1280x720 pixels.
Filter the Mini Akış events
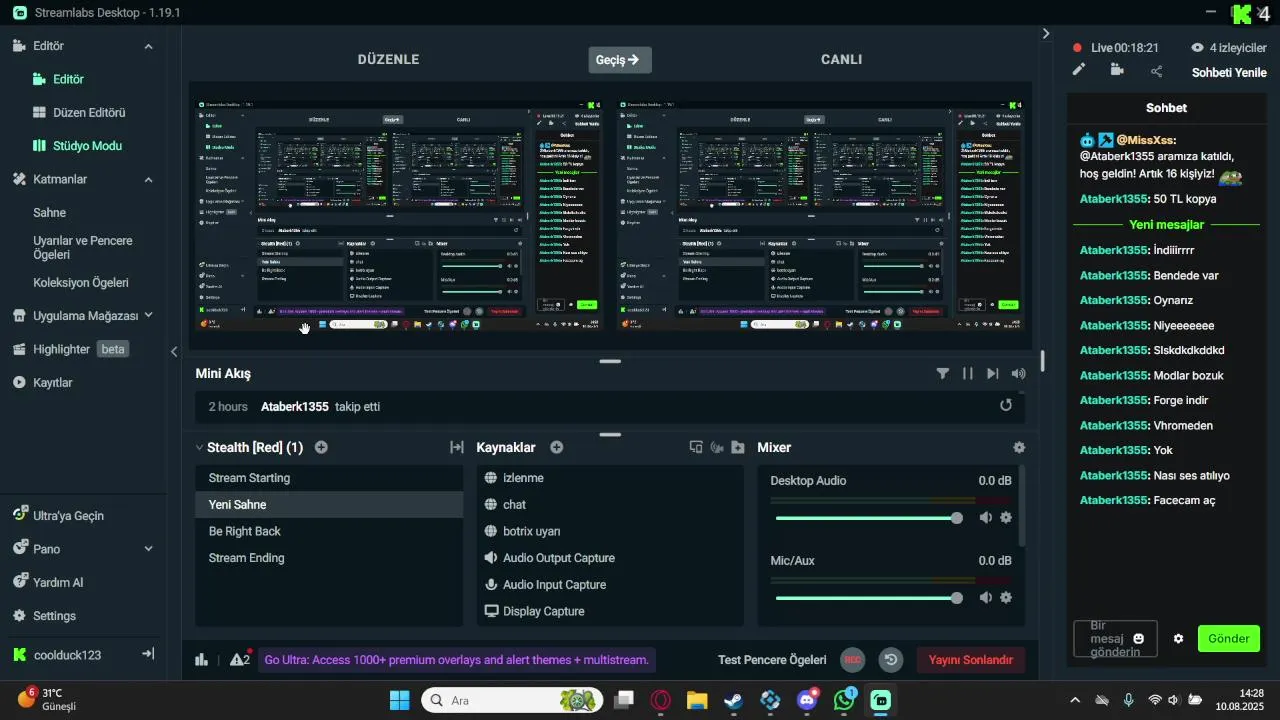943,373
